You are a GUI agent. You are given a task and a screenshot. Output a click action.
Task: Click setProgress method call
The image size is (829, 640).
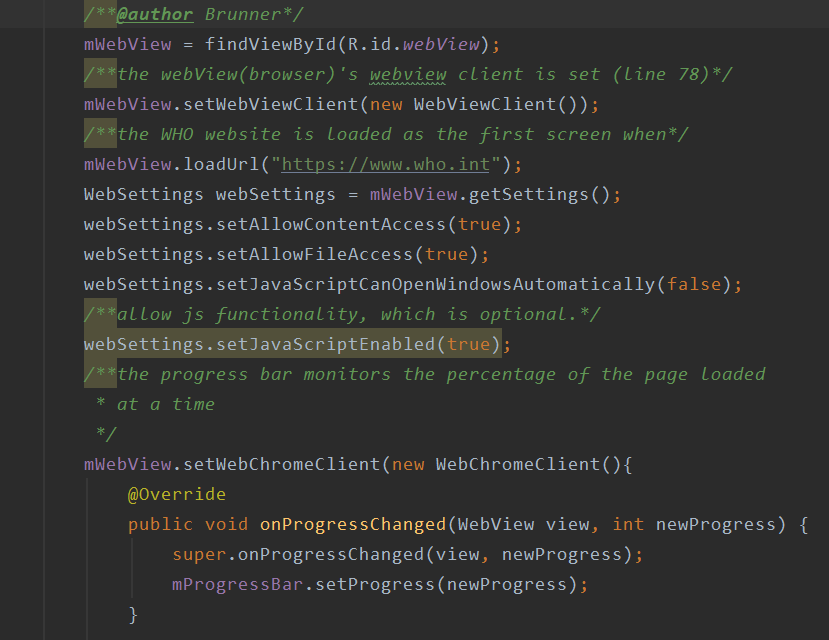pos(375,585)
